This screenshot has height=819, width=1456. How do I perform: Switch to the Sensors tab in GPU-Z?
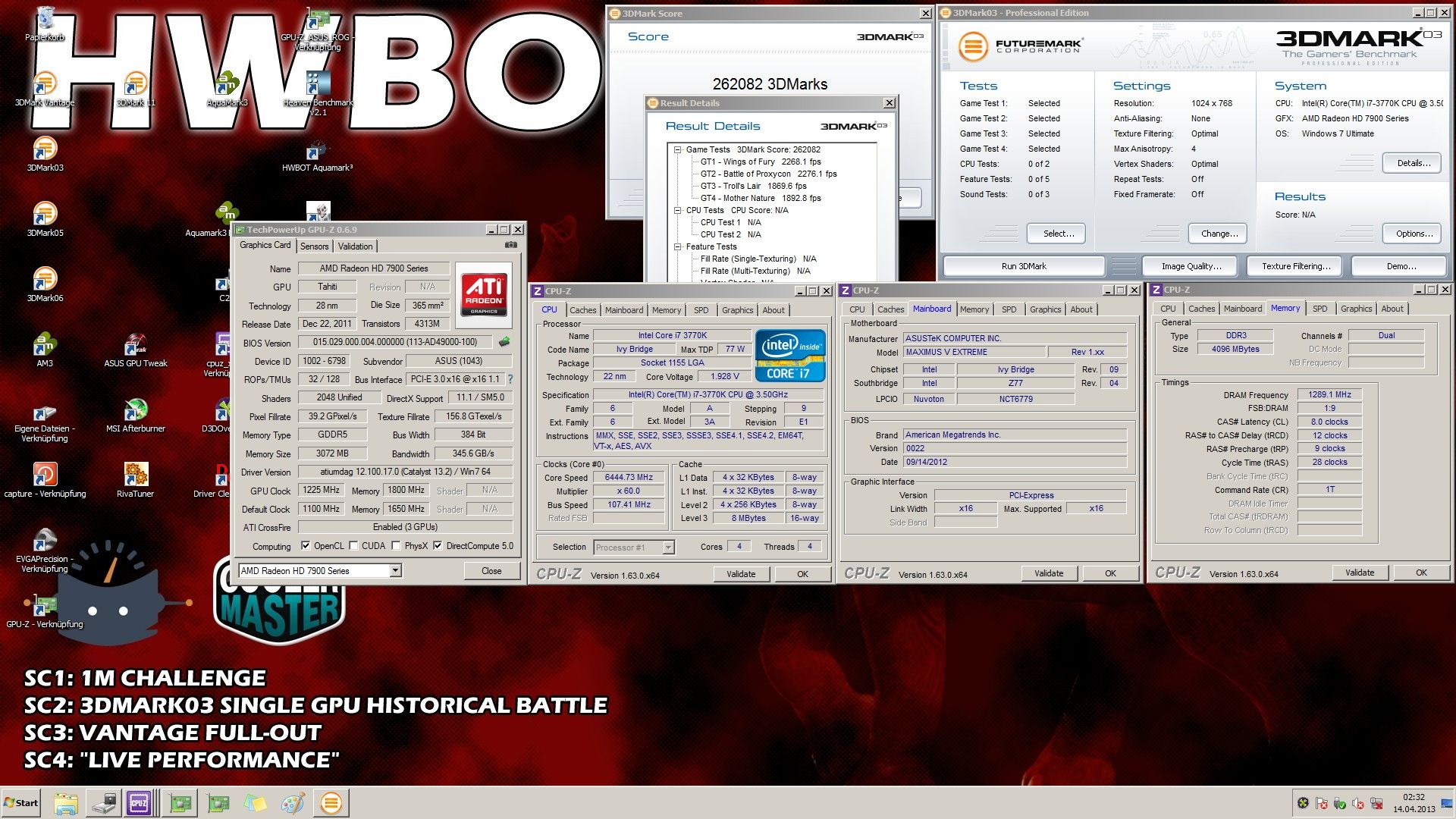314,246
